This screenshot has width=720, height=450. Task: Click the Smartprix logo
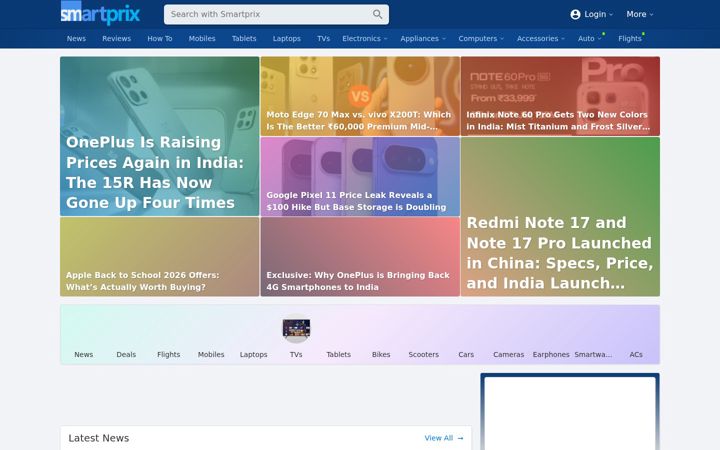[100, 13]
